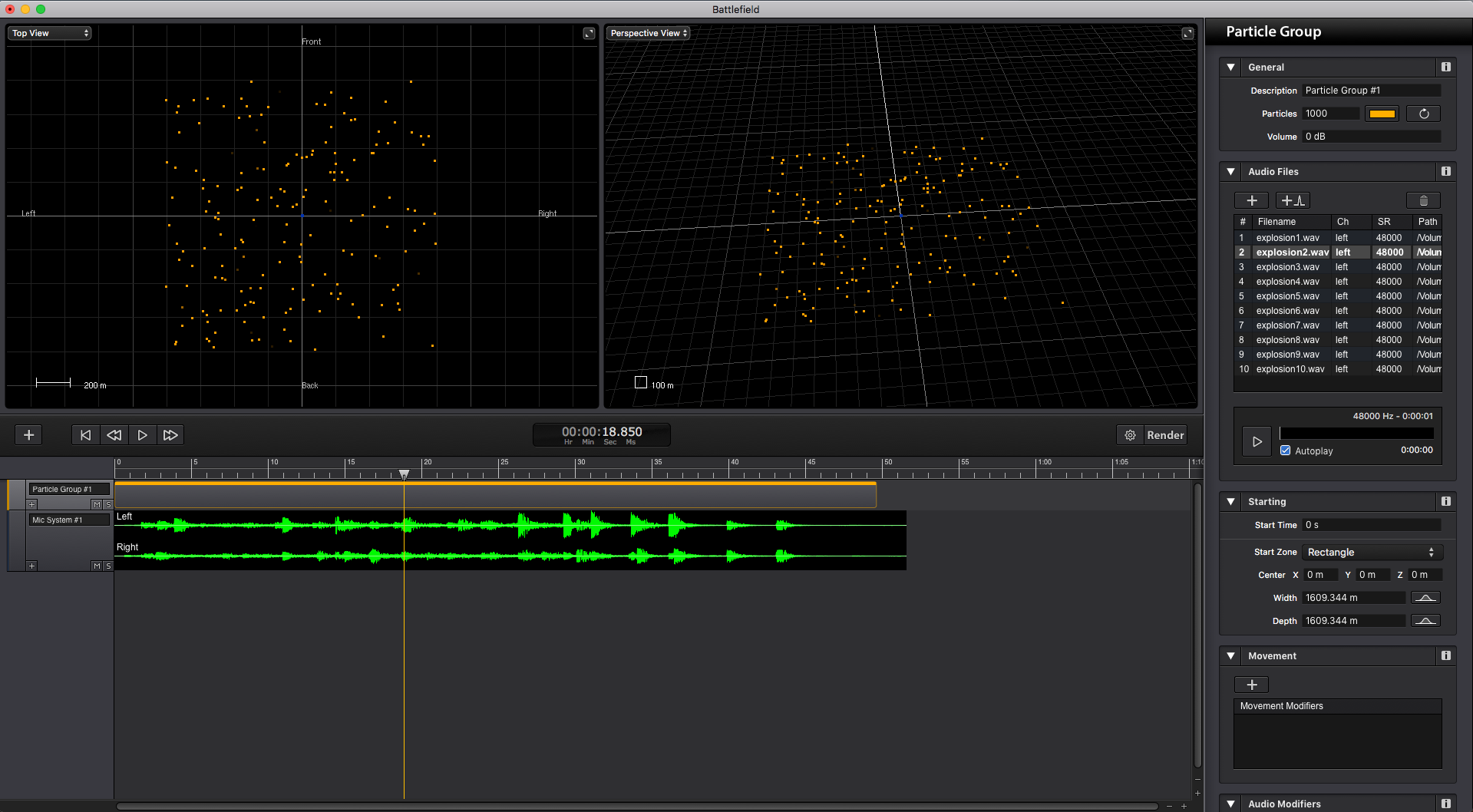Maximize the Perspective View viewport
Image resolution: width=1473 pixels, height=812 pixels.
click(1187, 33)
